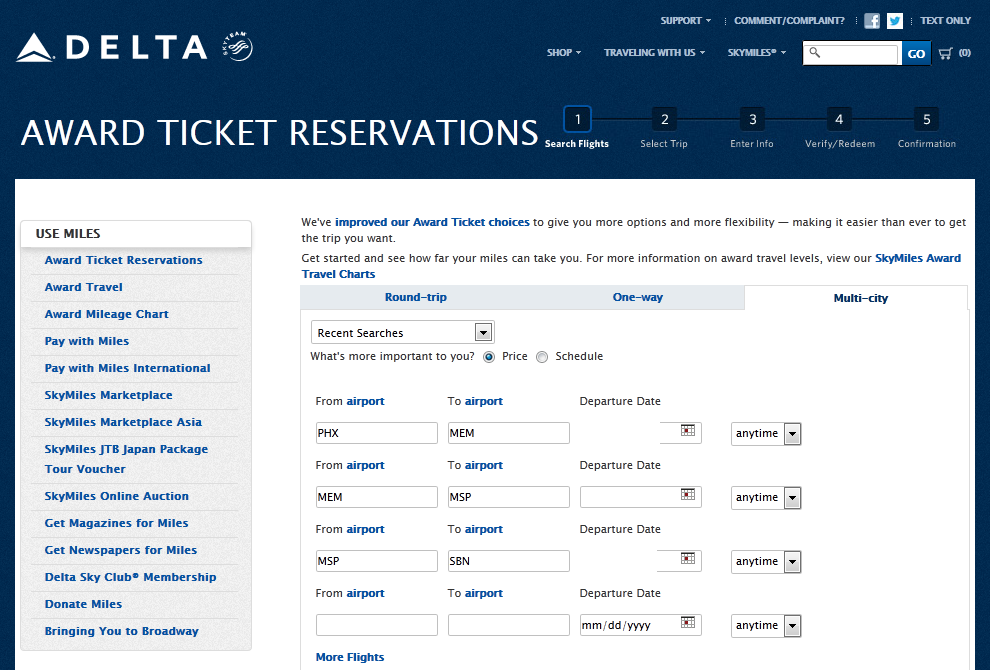Click the GO search button
The width and height of the screenshot is (990, 670).
pos(916,53)
